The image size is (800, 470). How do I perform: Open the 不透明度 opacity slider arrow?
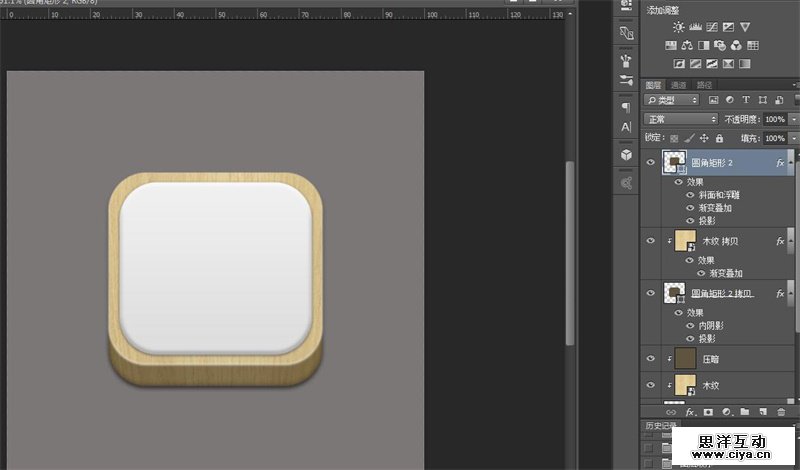click(x=793, y=119)
